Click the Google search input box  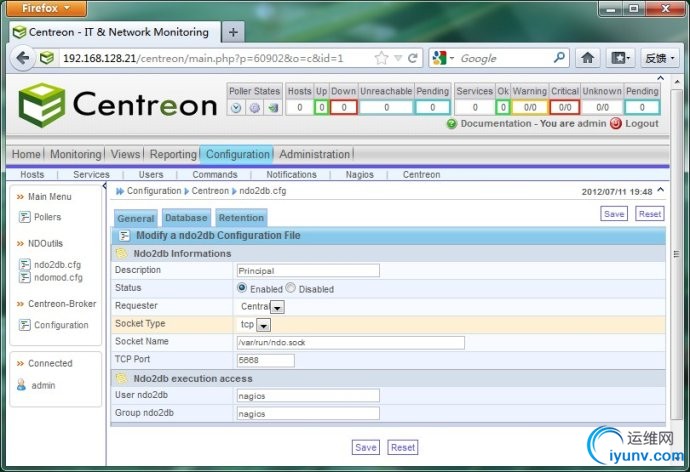[504, 58]
